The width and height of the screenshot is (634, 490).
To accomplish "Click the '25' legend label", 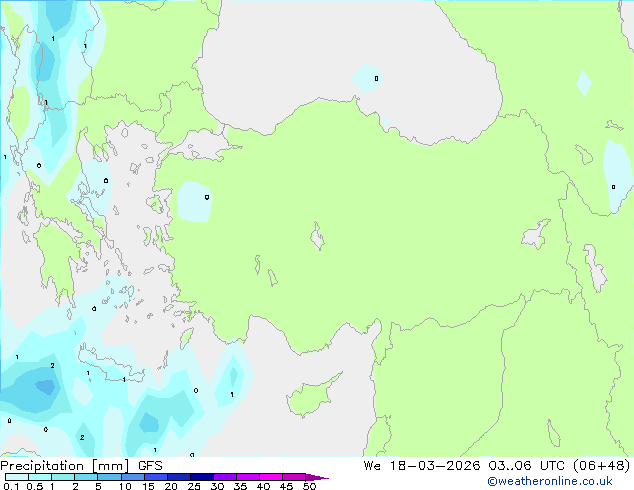I will pyautogui.click(x=194, y=486).
